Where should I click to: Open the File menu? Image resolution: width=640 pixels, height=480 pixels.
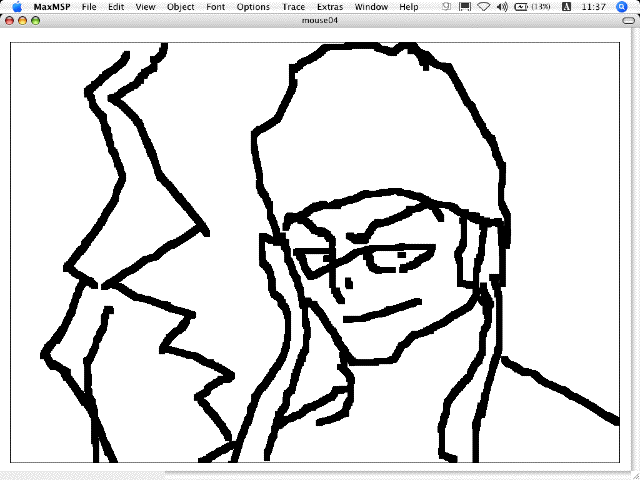click(x=89, y=7)
